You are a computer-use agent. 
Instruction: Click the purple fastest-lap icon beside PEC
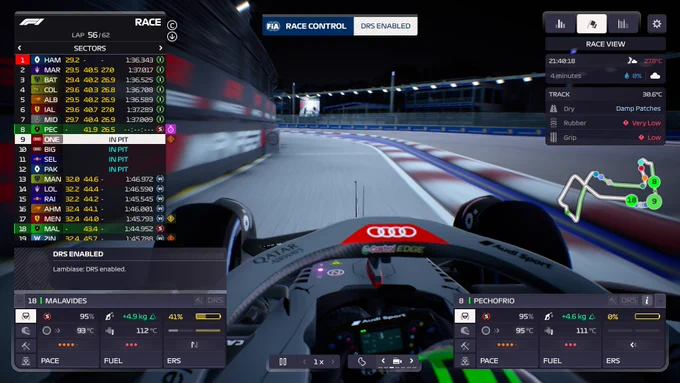pos(171,129)
